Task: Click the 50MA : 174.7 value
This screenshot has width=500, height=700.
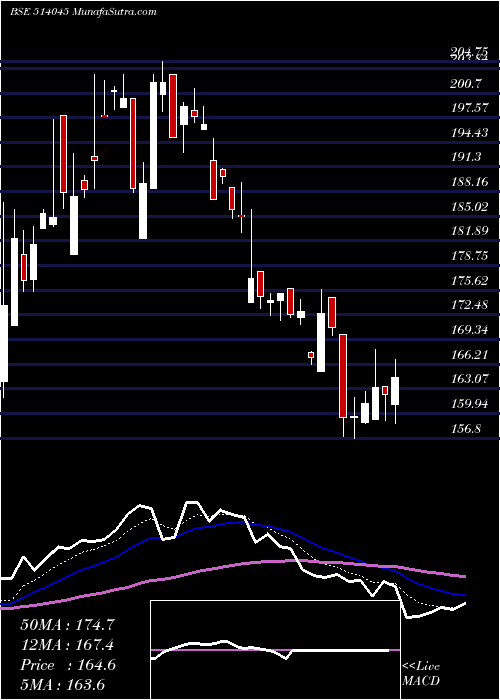Action: click(67, 625)
